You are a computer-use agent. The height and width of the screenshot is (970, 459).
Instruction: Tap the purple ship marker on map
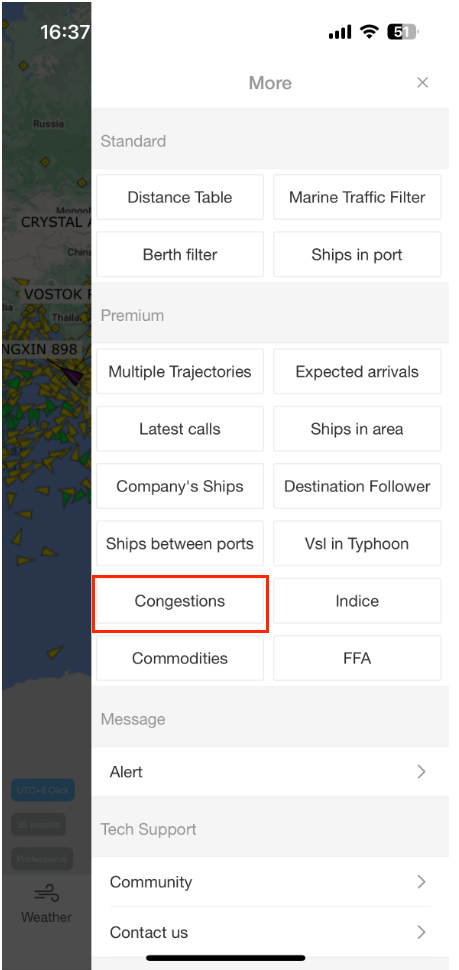coord(74,374)
